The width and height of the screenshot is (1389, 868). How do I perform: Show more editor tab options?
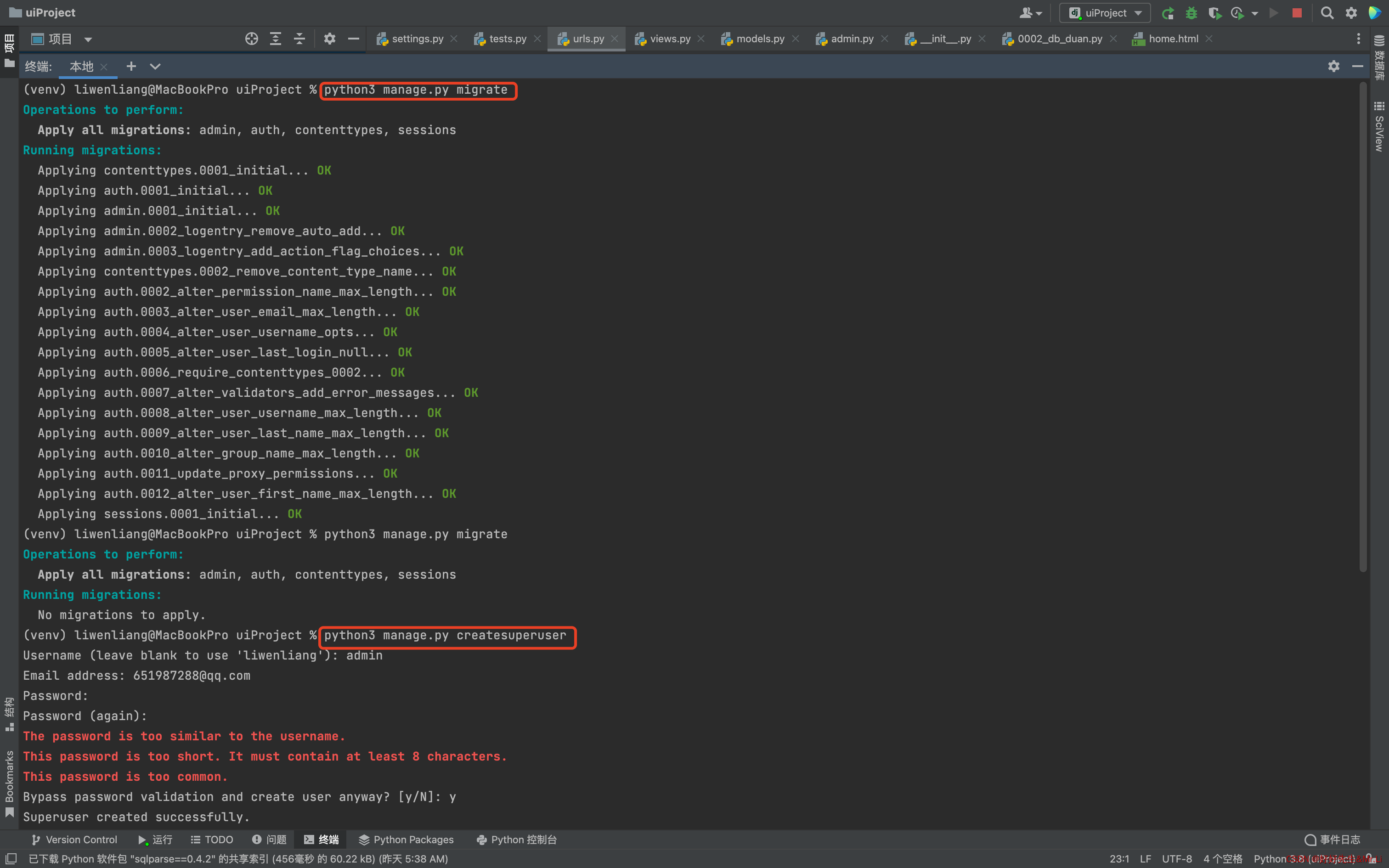(x=1358, y=39)
